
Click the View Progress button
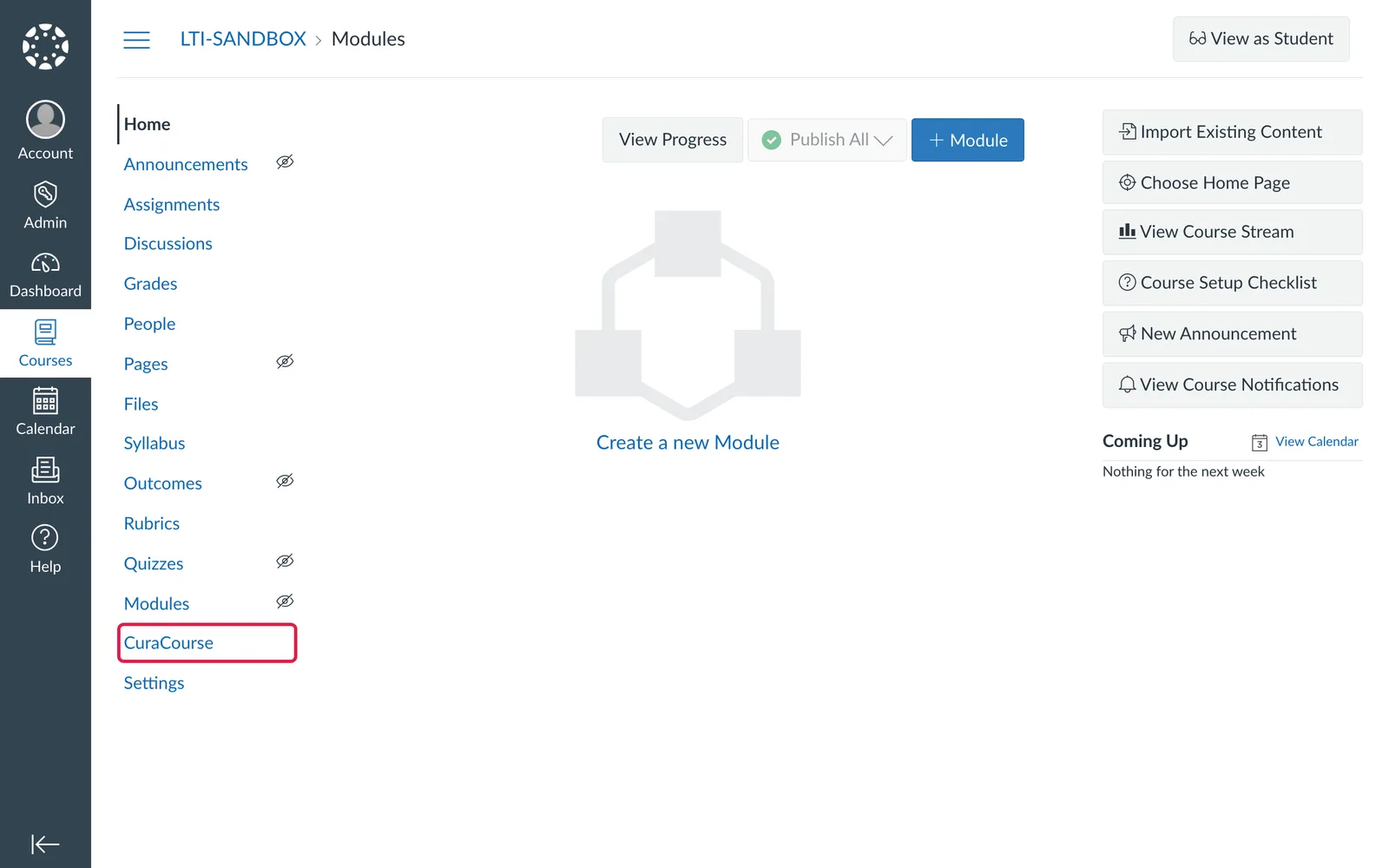(x=673, y=140)
